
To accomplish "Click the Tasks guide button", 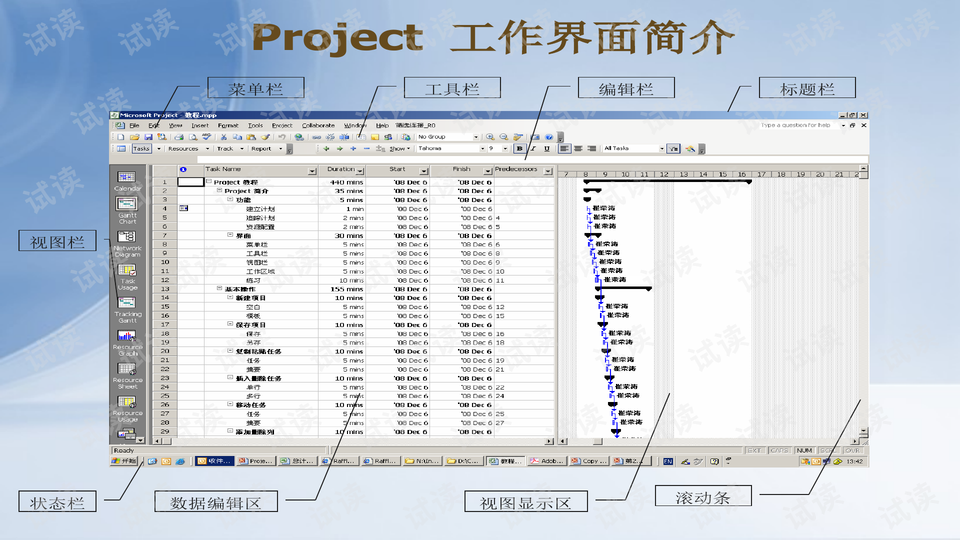I will coord(141,149).
